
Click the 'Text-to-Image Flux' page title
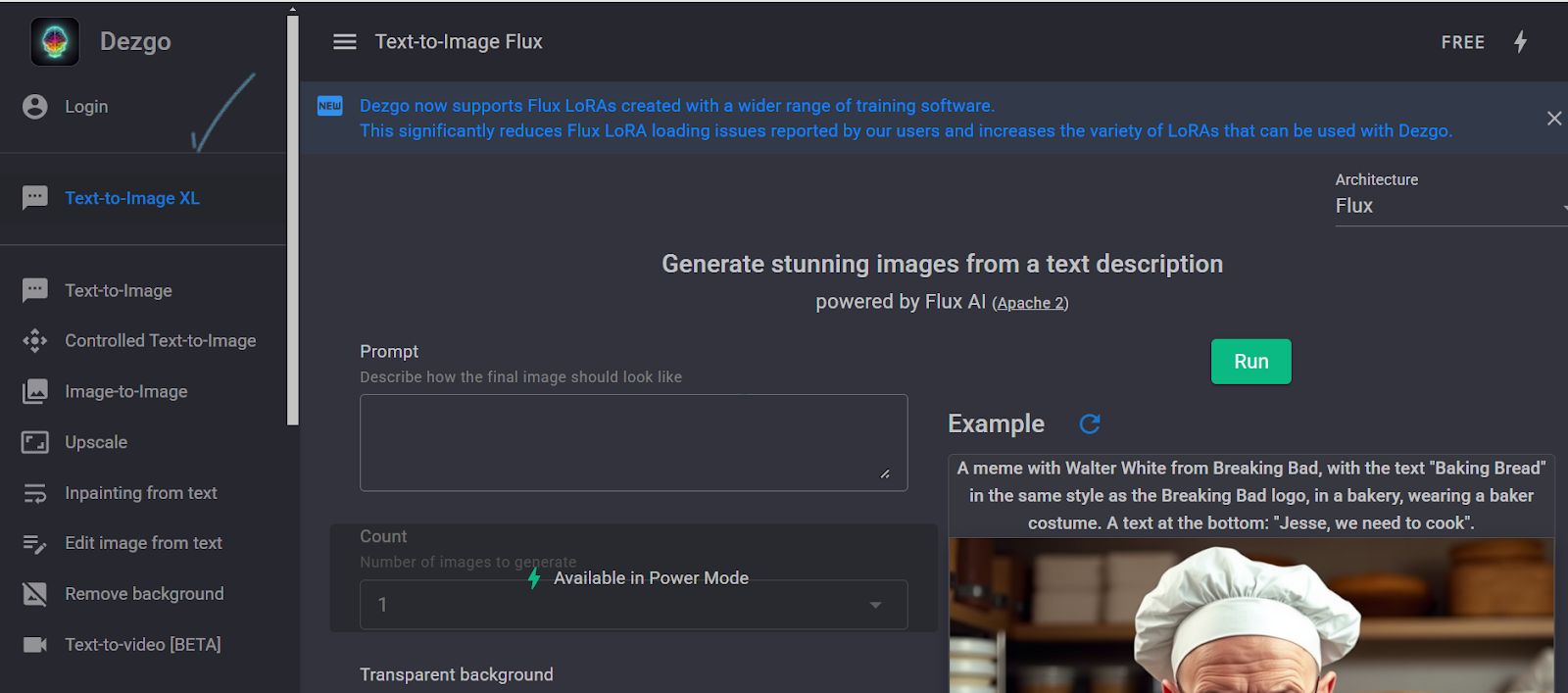[x=459, y=42]
